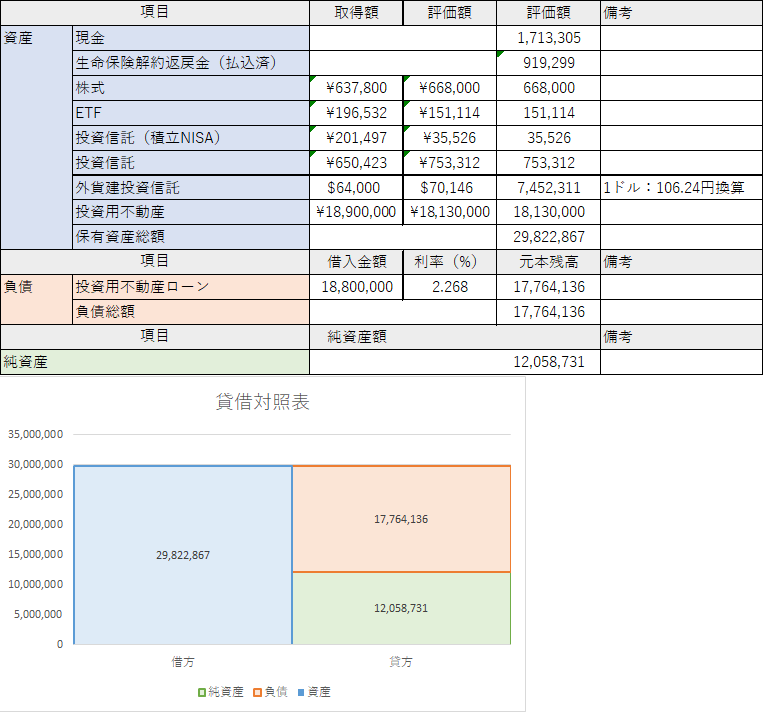Viewport: 764px width, 714px height.
Task: Select the 株式 row label
Action: click(191, 88)
